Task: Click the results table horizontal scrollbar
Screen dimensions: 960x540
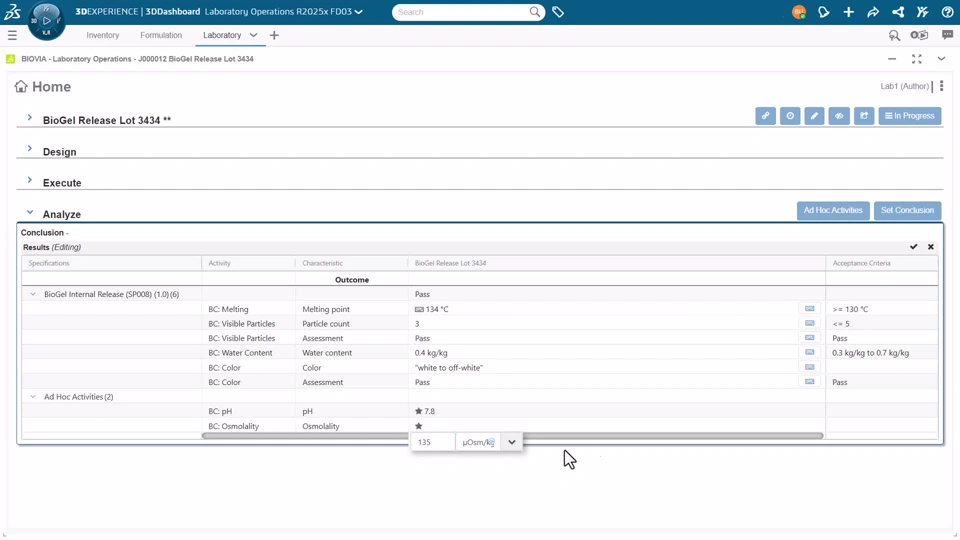Action: point(512,436)
